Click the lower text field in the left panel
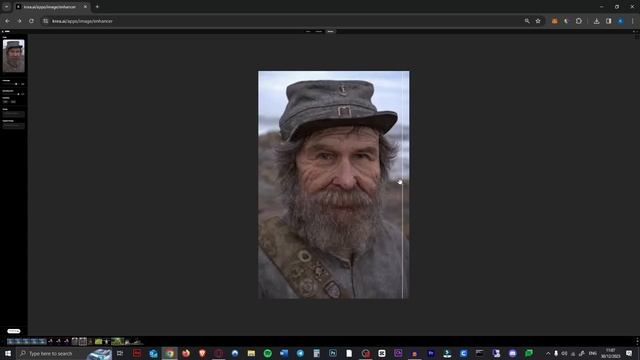This screenshot has width=640, height=360. 13,126
